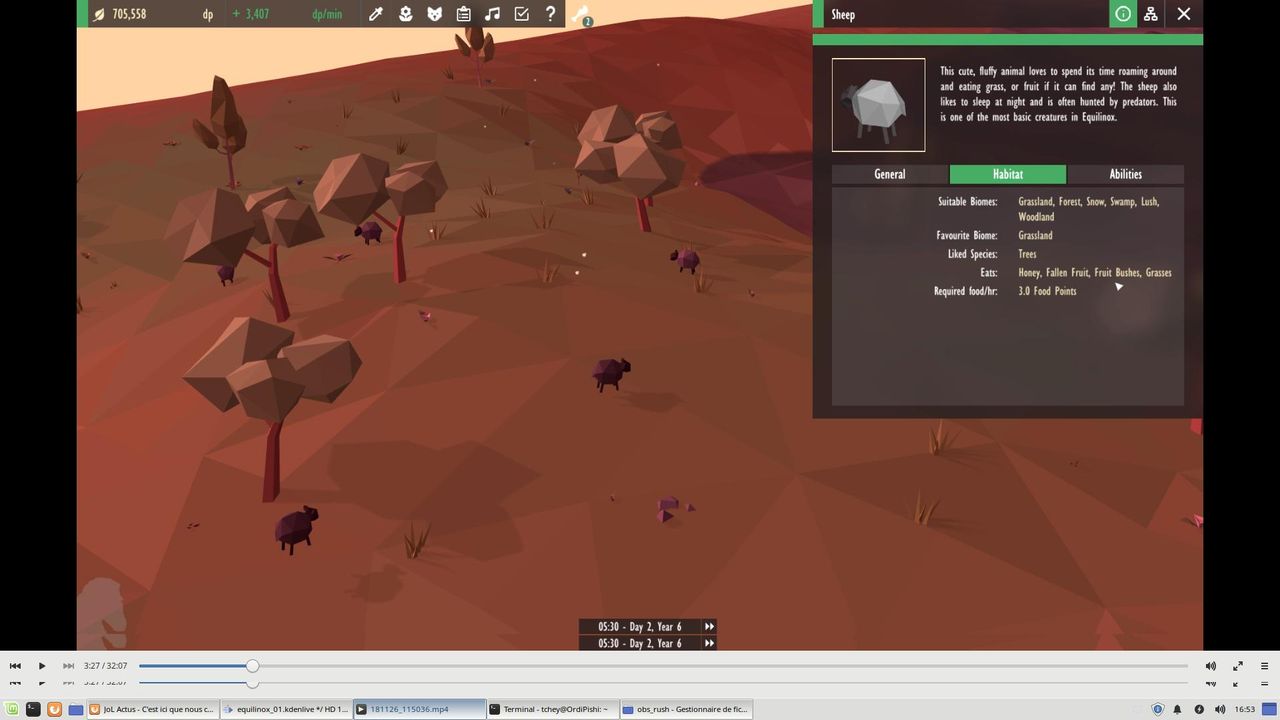Click the upper "05:30 - Day 2, Year 6" clock
1280x720 pixels.
[640, 627]
